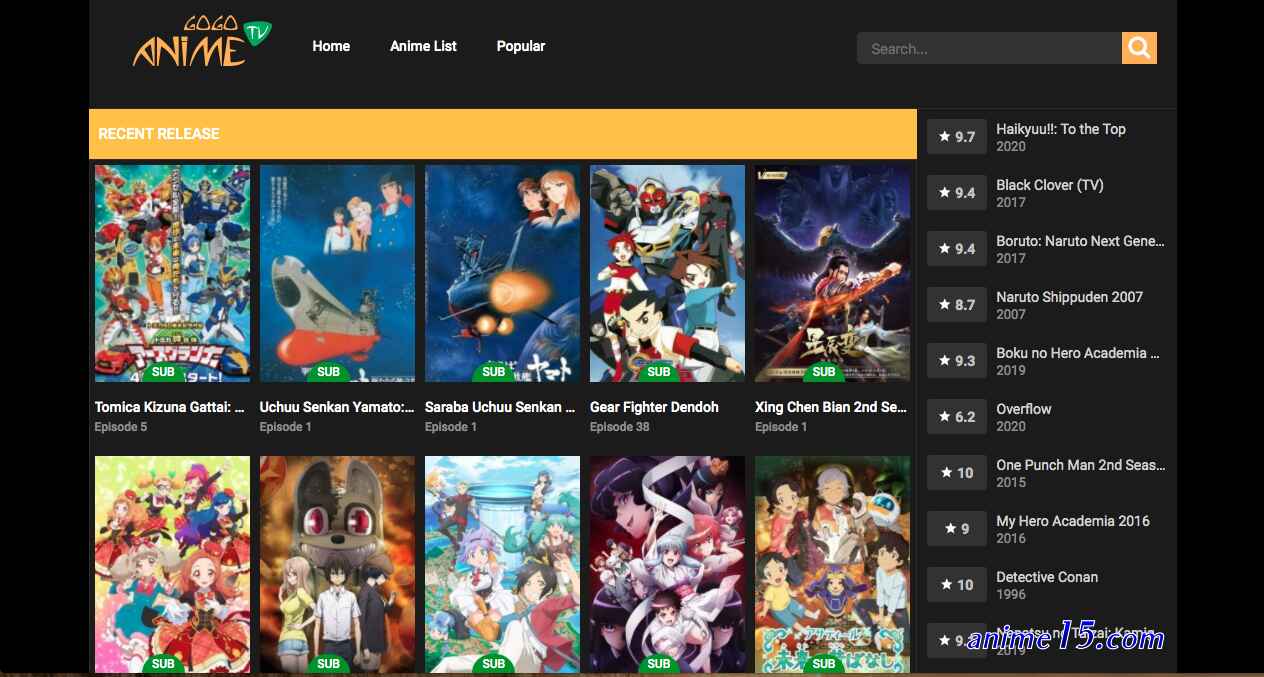Open the blue tower poster in second row

(x=502, y=565)
